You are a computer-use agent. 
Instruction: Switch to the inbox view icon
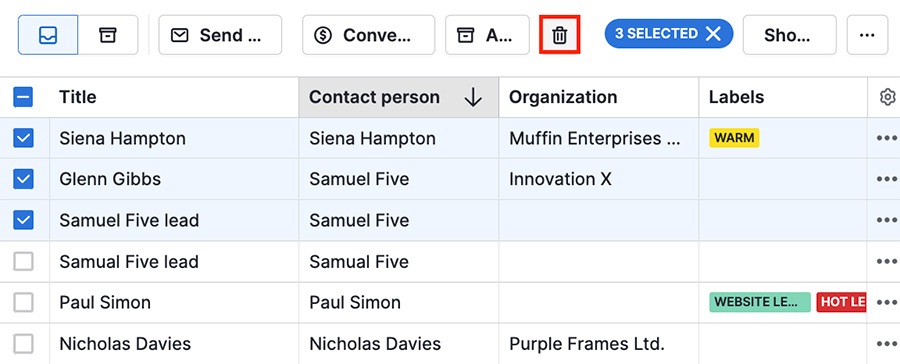point(48,35)
